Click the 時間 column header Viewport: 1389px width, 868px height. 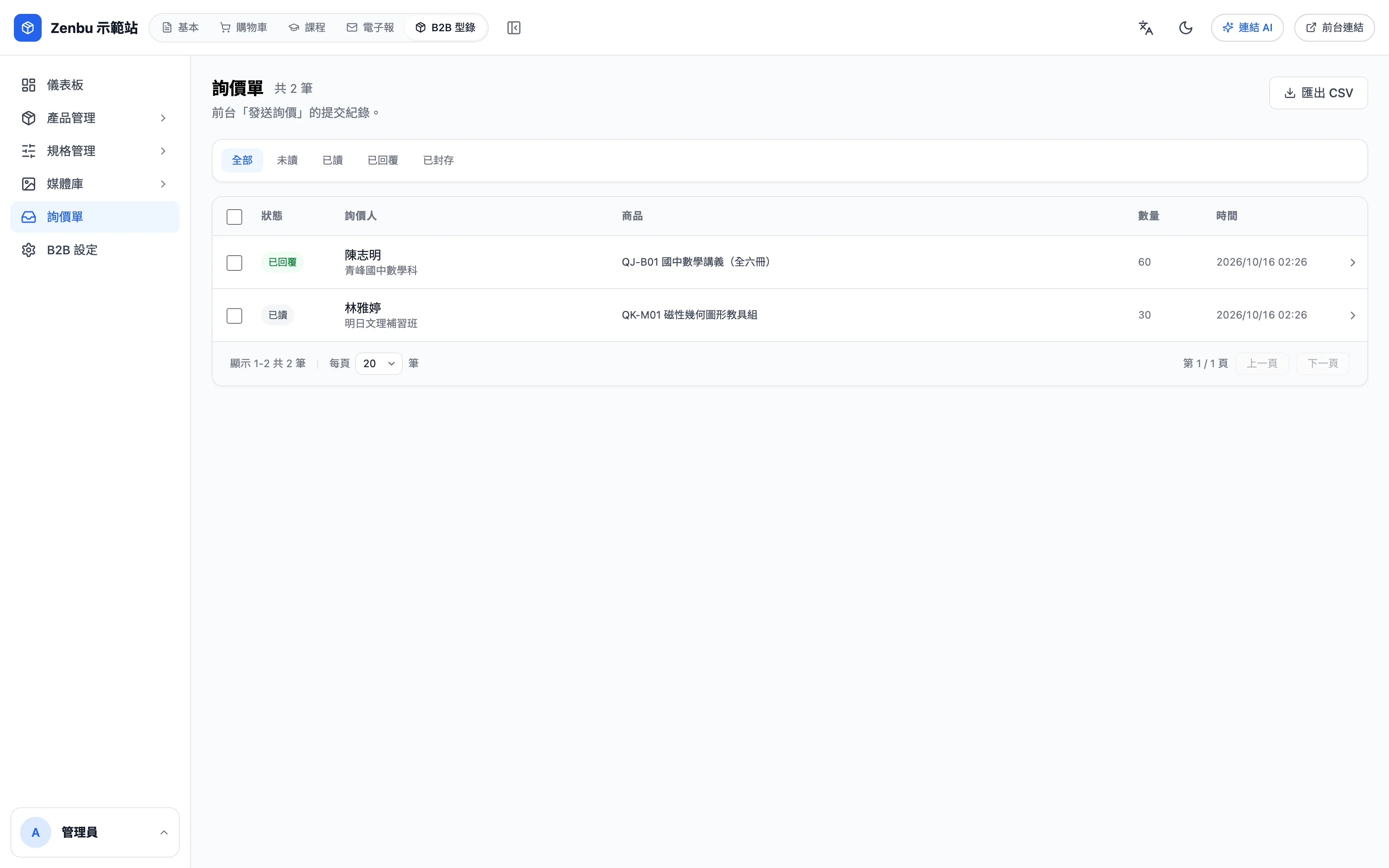1227,216
